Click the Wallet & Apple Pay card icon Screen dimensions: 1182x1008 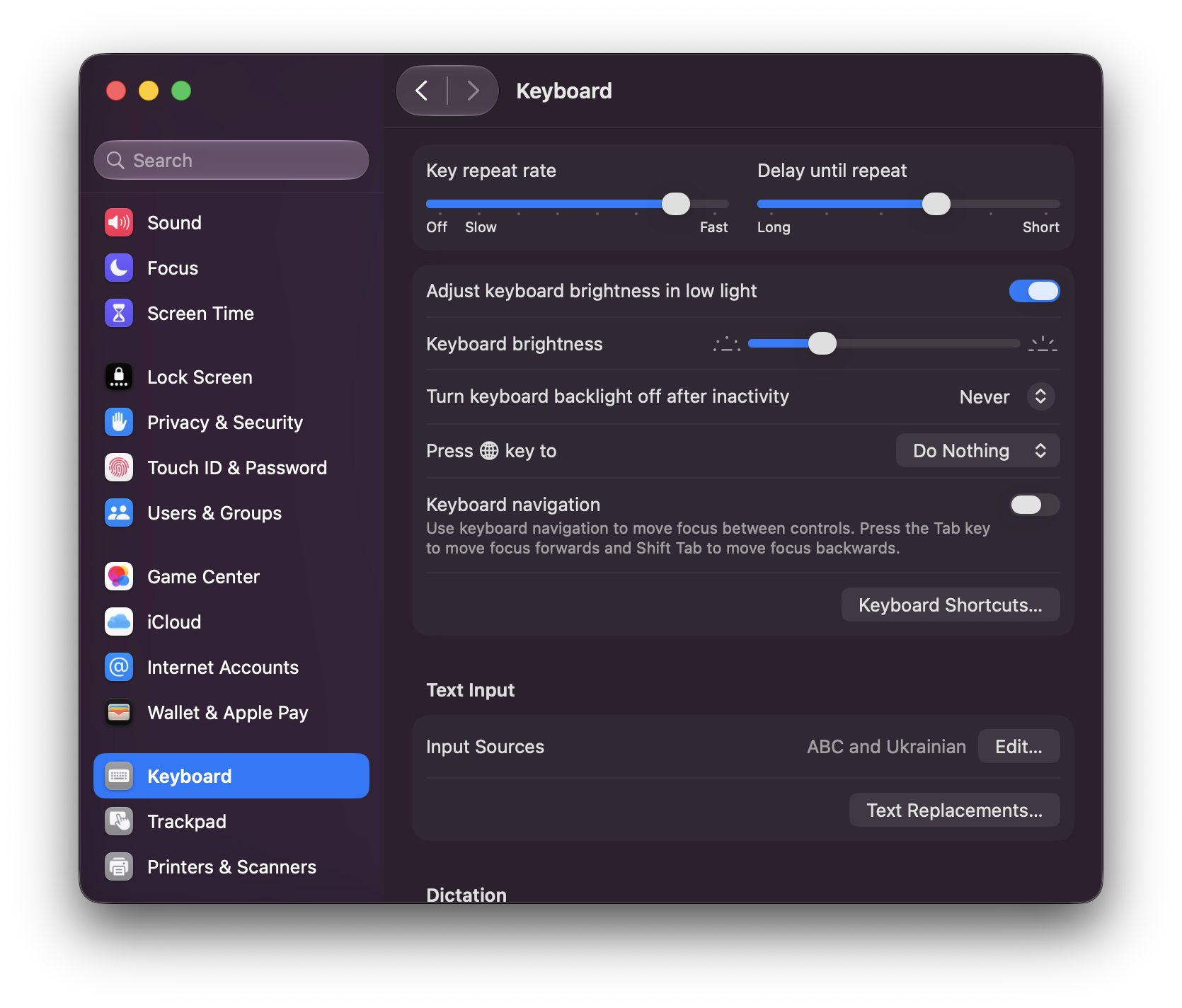[119, 712]
